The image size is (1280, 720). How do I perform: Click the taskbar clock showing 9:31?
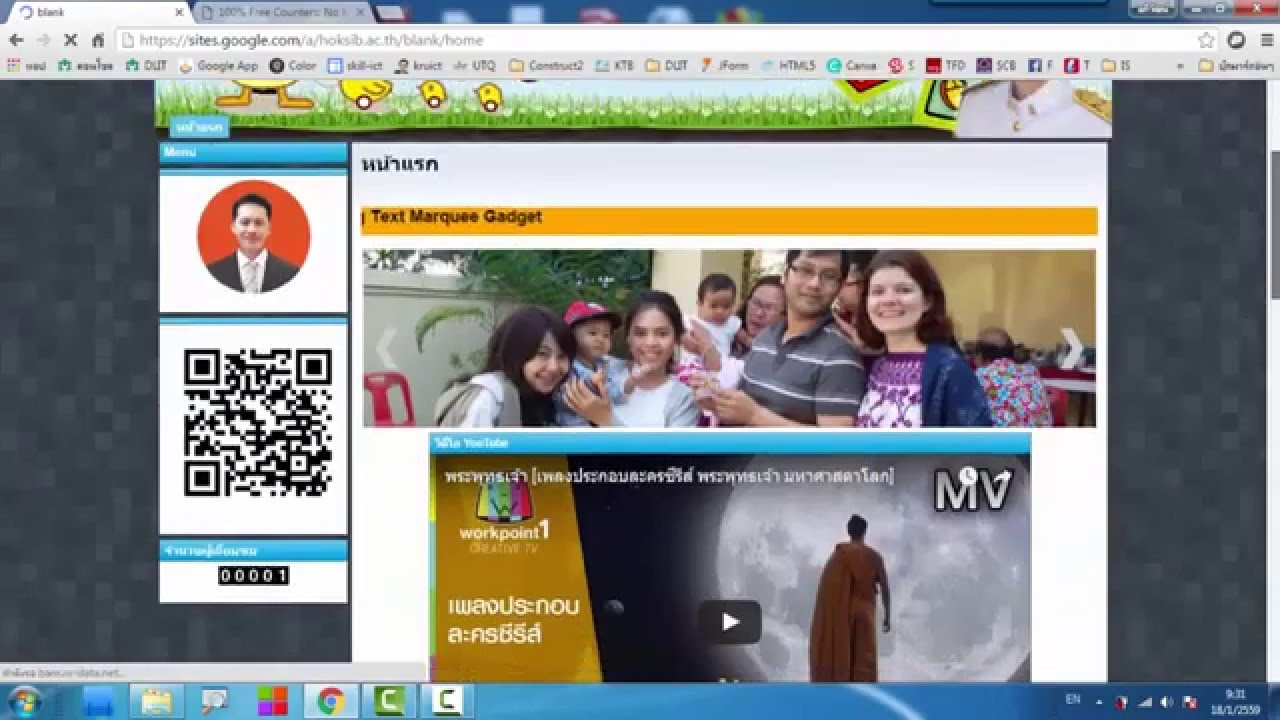coord(1236,701)
